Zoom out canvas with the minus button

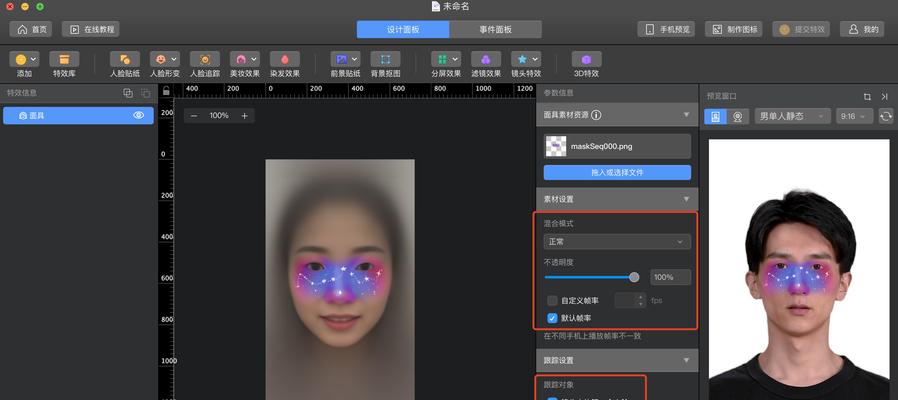[194, 116]
